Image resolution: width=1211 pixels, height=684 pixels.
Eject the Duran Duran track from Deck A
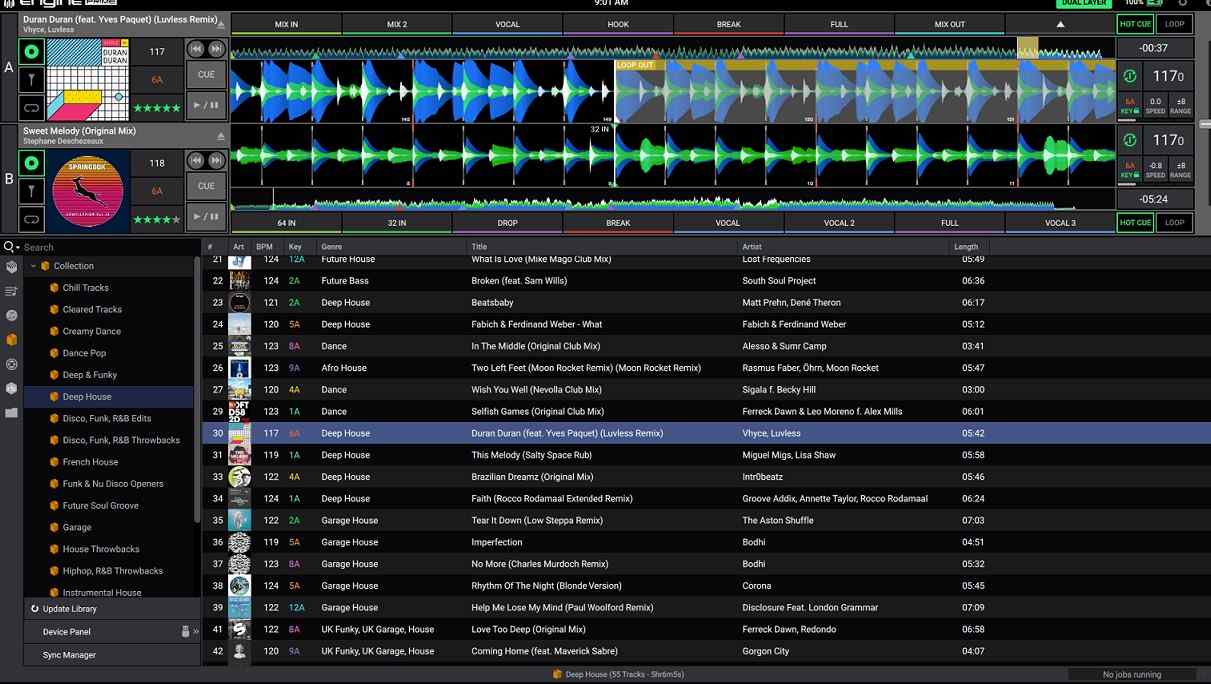click(221, 24)
